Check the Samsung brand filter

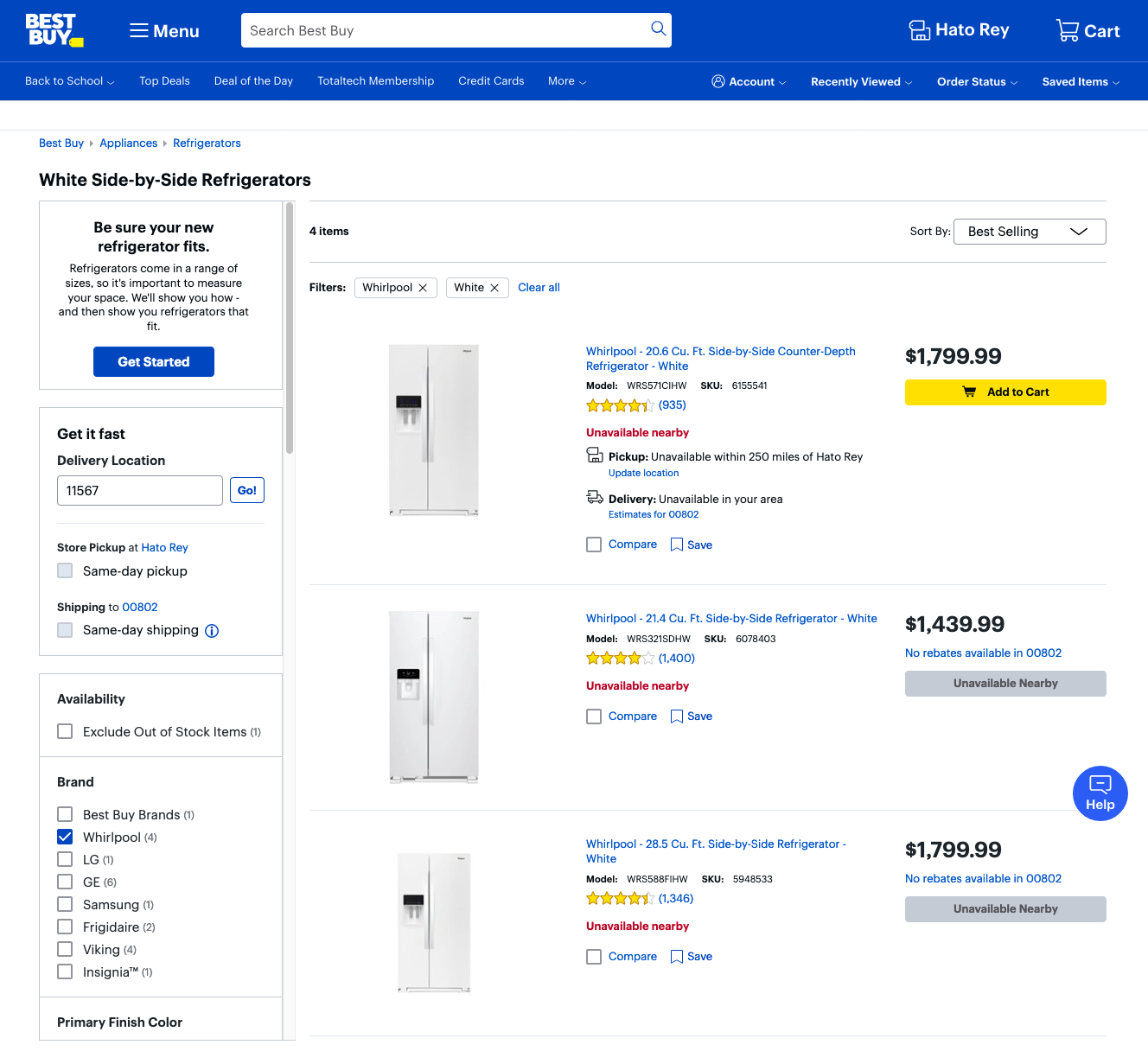pyautogui.click(x=65, y=904)
